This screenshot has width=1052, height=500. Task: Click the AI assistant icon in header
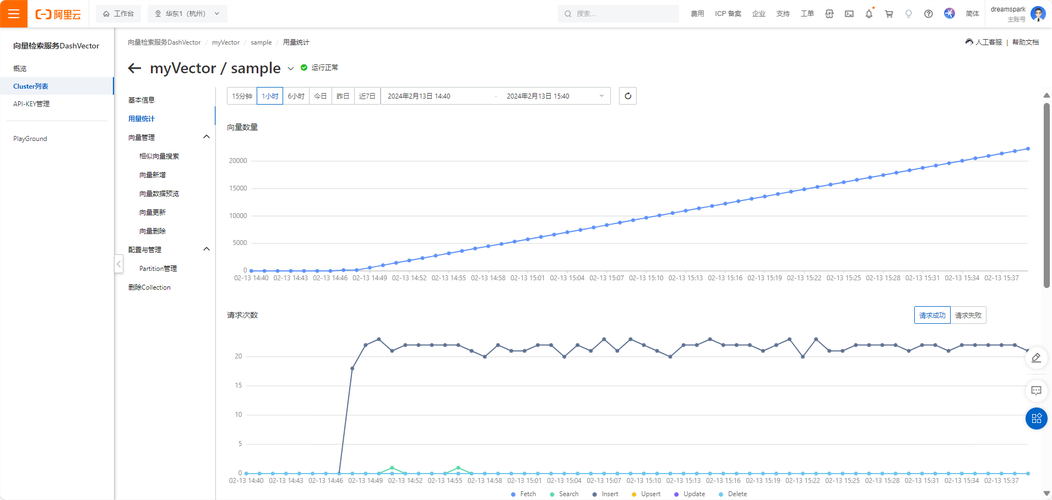(949, 13)
